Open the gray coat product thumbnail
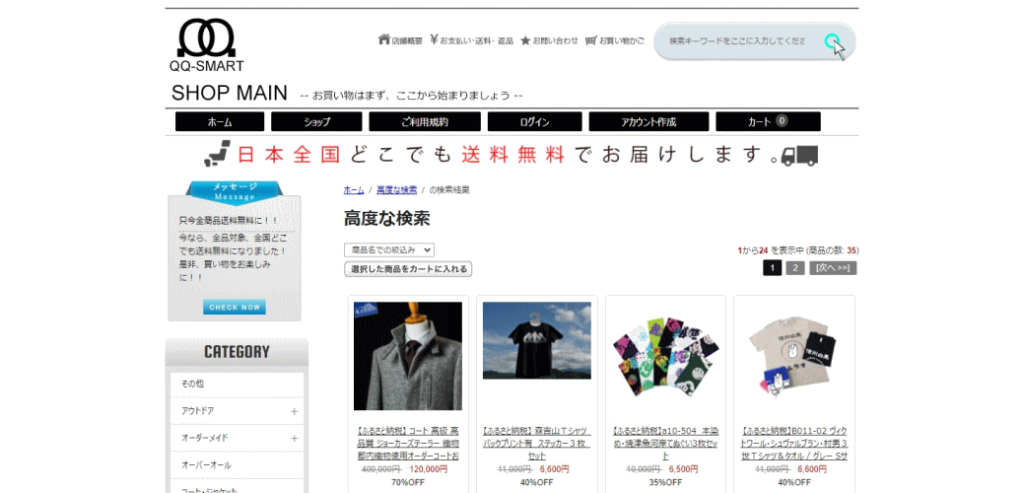Image resolution: width=1024 pixels, height=493 pixels. pos(408,356)
